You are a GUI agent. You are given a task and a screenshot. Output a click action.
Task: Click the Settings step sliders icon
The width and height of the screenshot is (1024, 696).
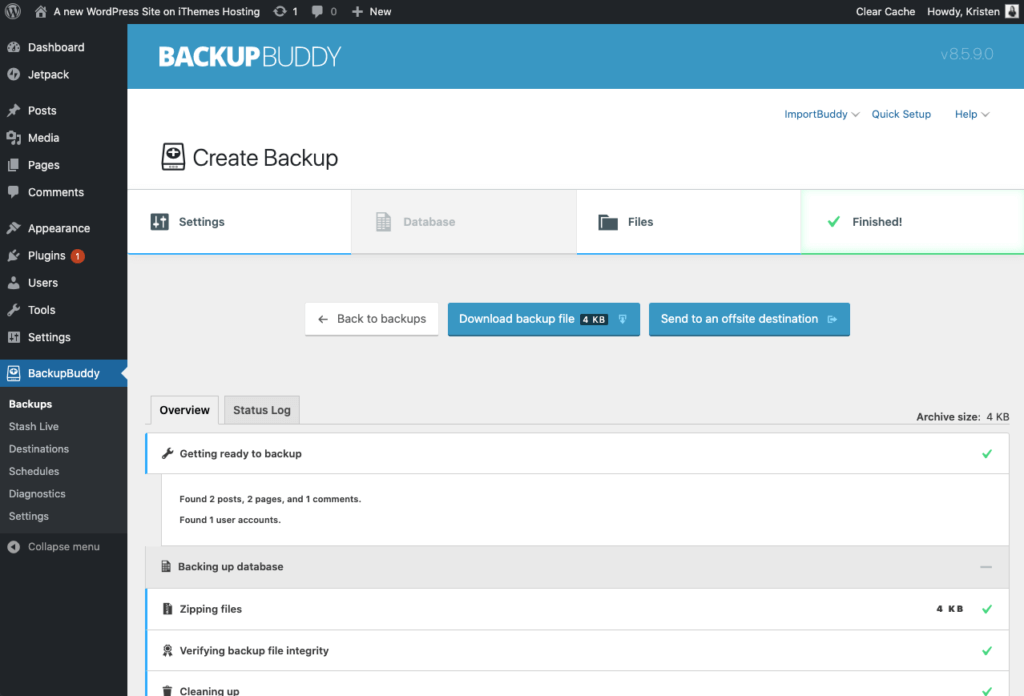pos(159,222)
